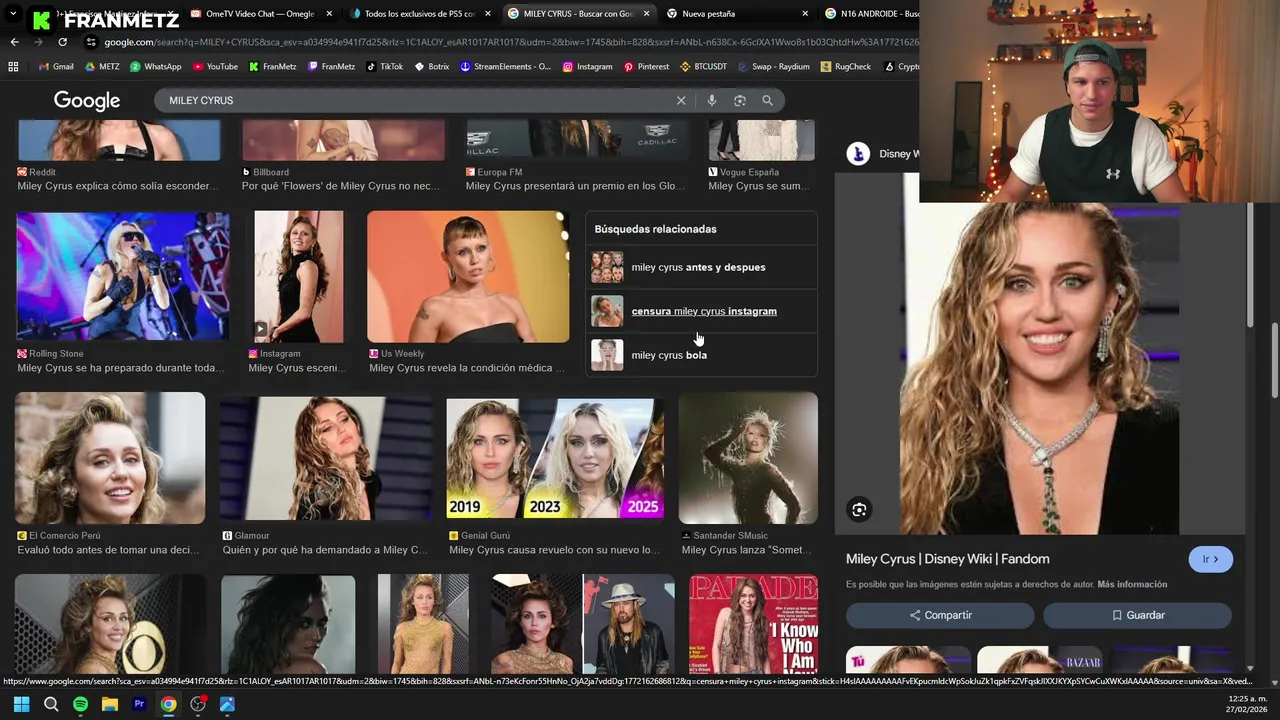Go back using browser back arrow

pos(14,42)
